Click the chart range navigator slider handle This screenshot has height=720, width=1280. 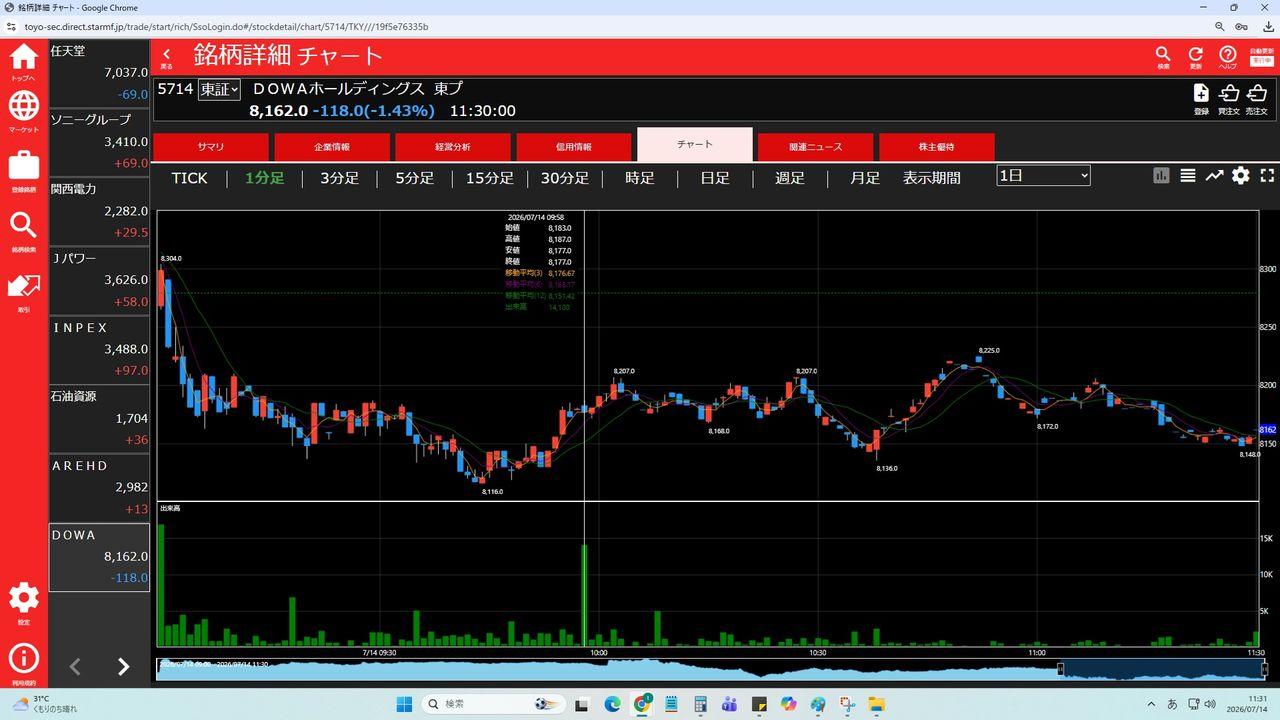tap(1061, 669)
